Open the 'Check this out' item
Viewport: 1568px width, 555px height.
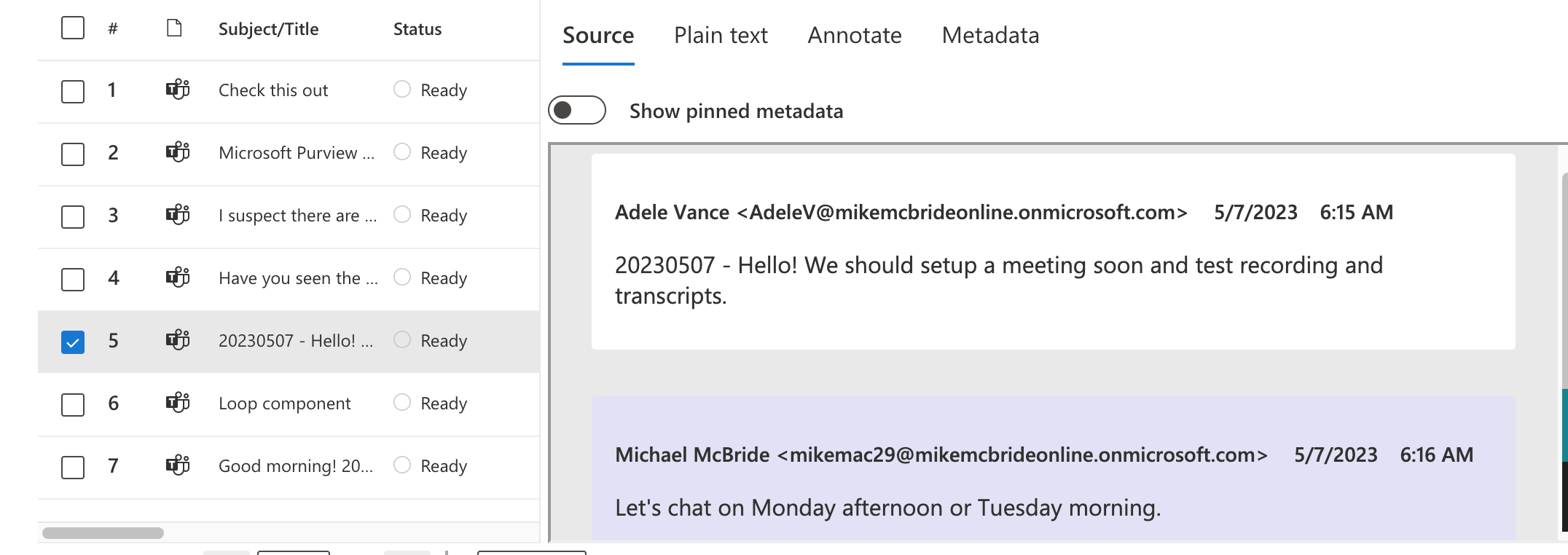(x=273, y=90)
